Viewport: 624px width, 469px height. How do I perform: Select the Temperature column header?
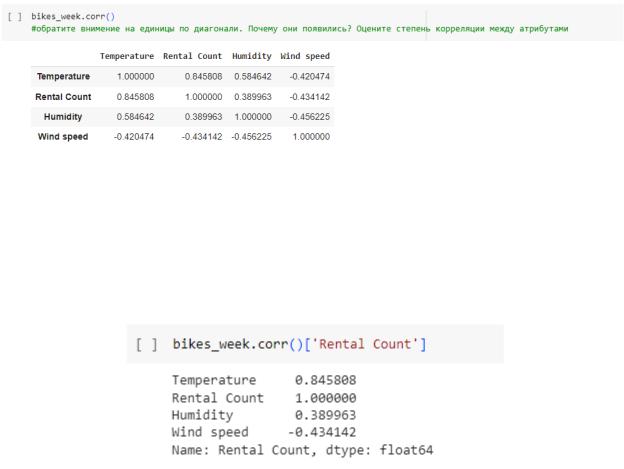point(127,56)
